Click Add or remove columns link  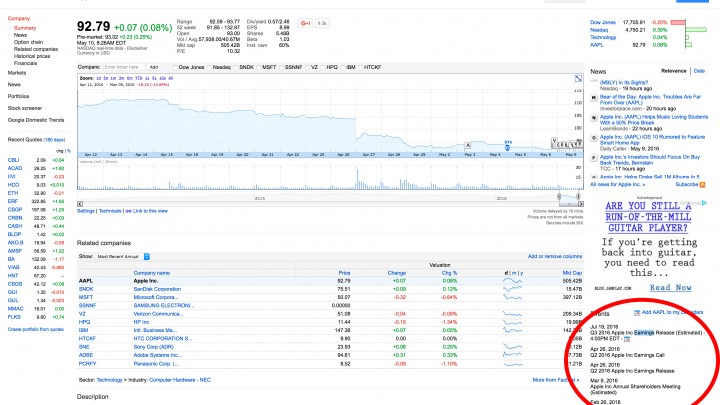(x=555, y=257)
